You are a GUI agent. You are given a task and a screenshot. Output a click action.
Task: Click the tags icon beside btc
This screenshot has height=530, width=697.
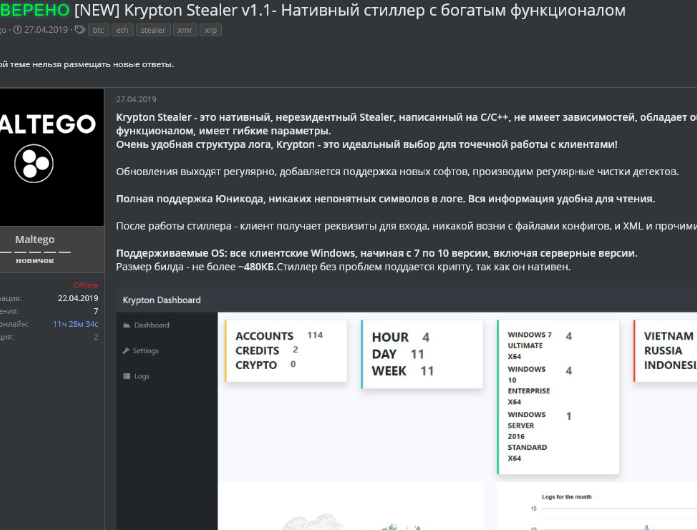click(80, 30)
